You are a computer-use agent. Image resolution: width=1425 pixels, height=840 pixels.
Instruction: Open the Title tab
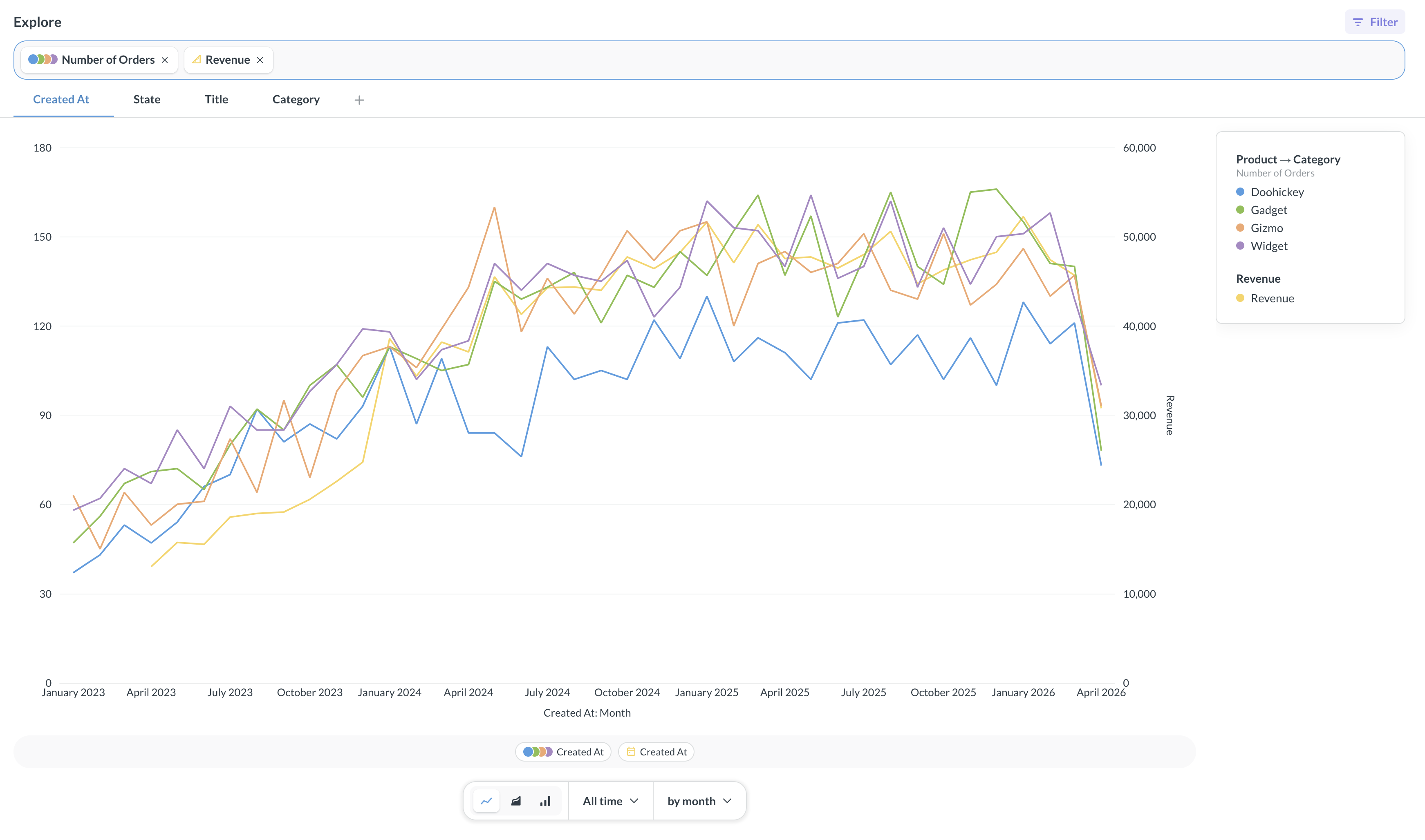point(216,100)
